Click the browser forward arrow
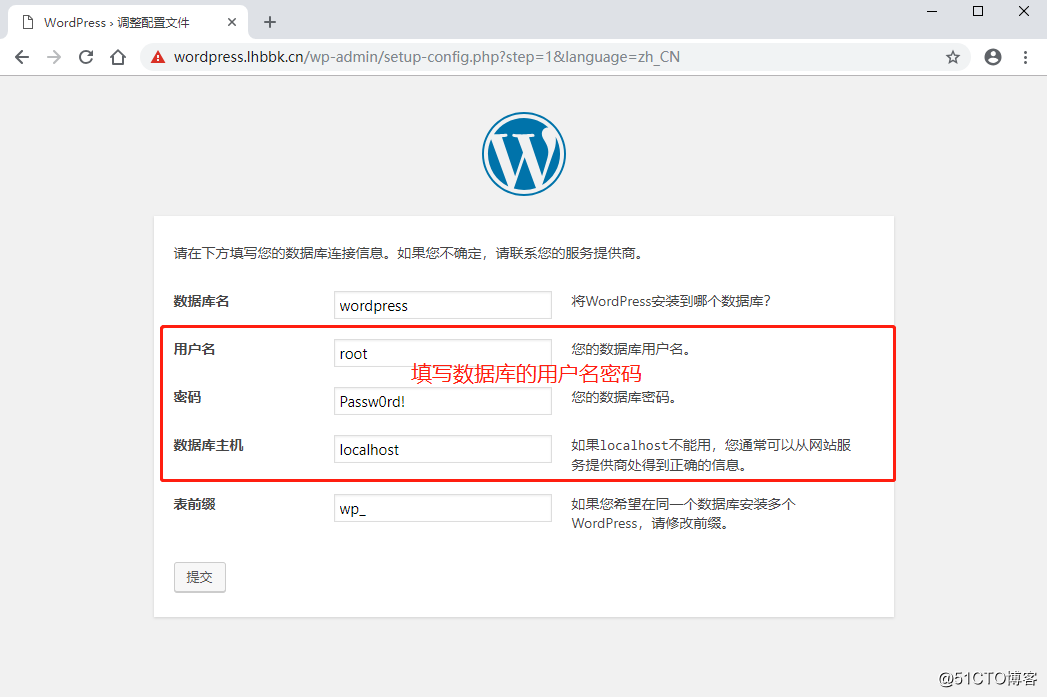Image resolution: width=1047 pixels, height=697 pixels. (x=54, y=57)
